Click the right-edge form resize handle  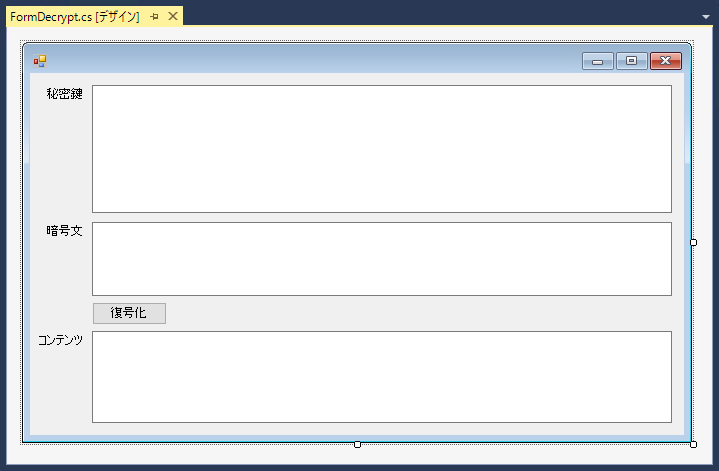(693, 243)
